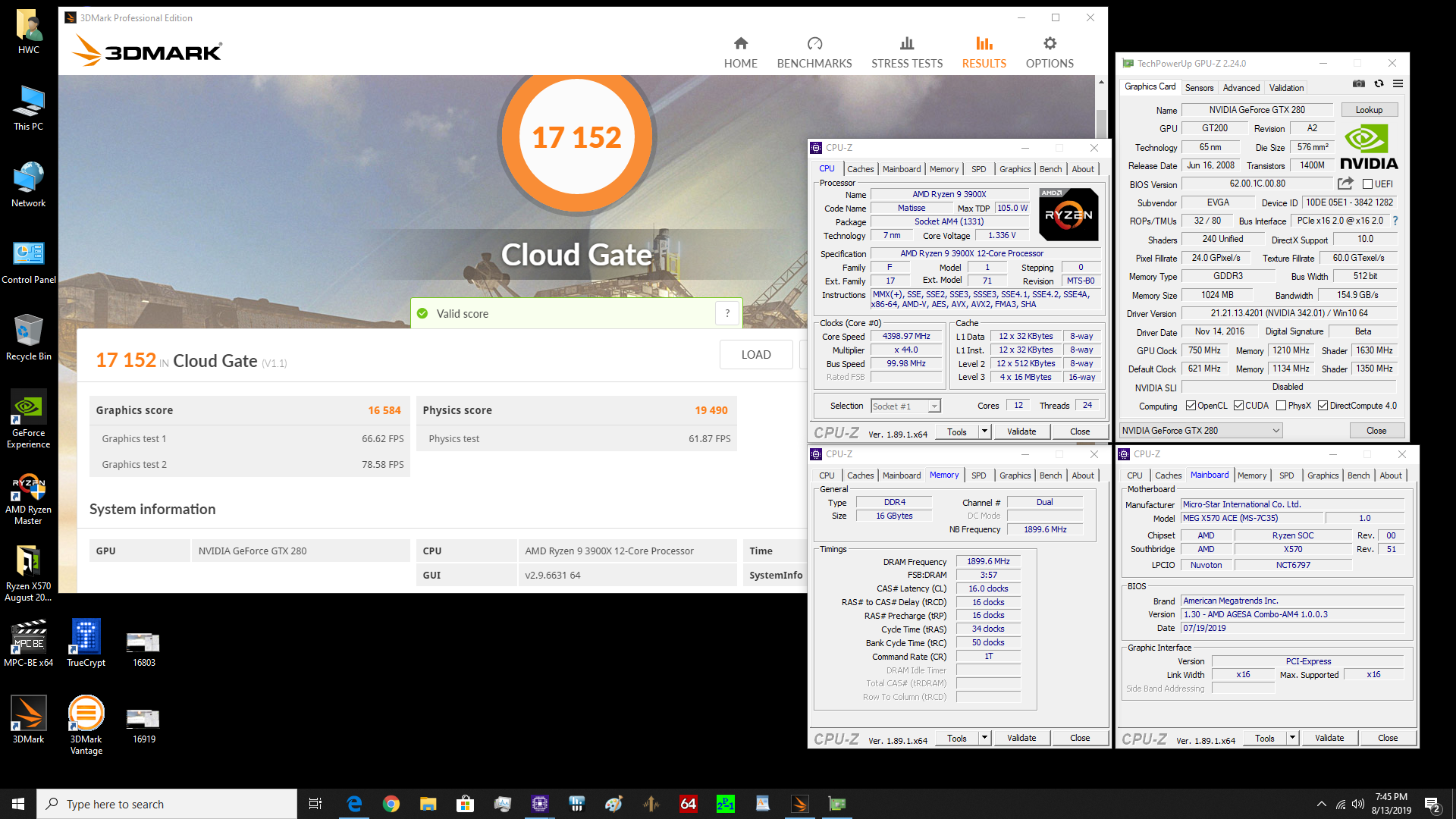Click GPU-Z refresh icon

(1379, 83)
